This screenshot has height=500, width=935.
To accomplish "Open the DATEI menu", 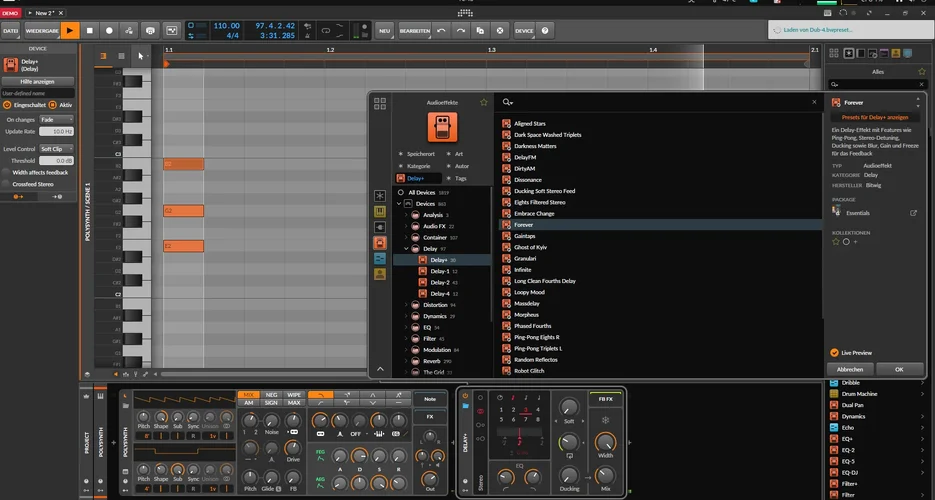I will click(10, 31).
